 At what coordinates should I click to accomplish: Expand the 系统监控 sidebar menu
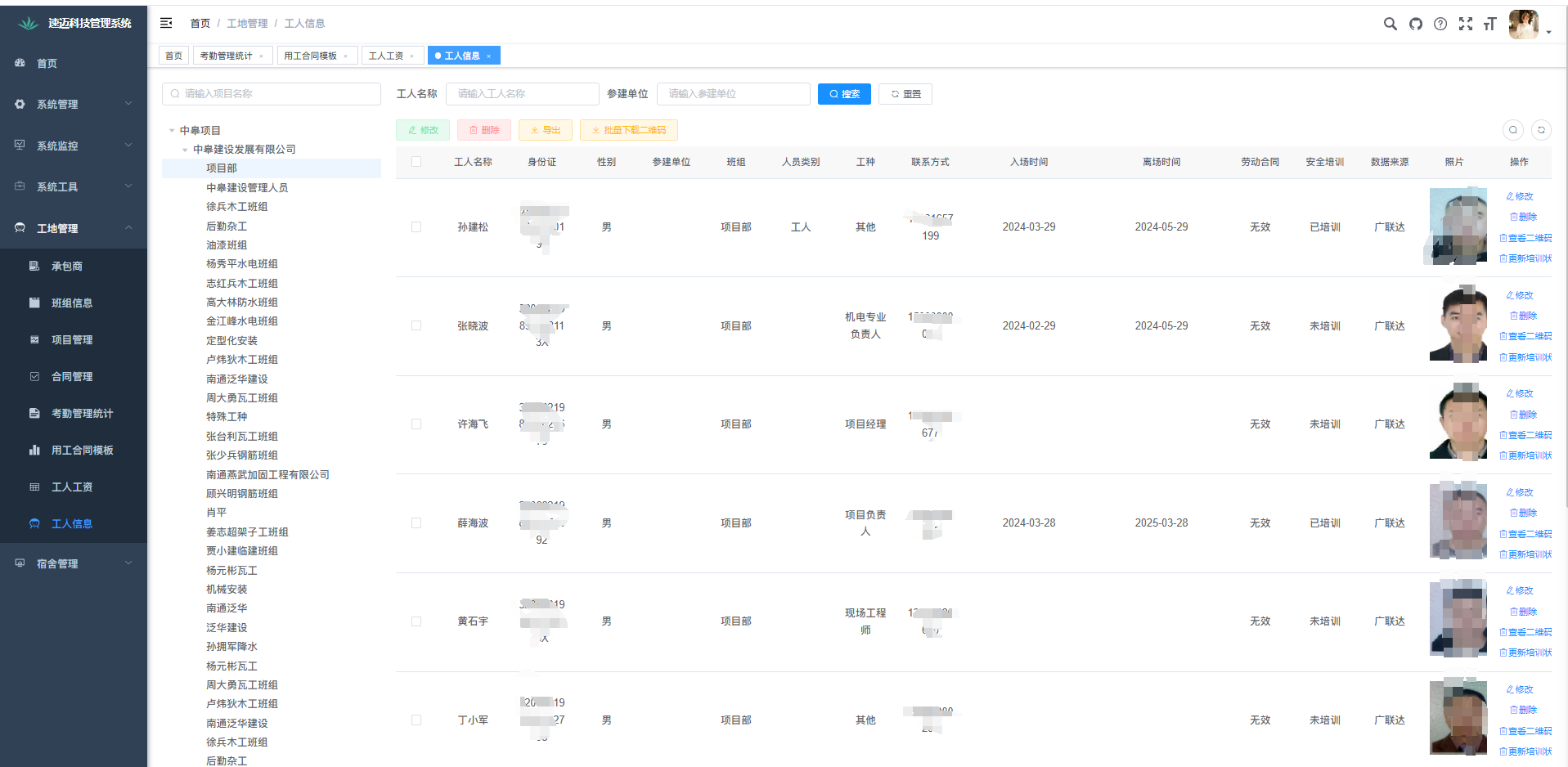tap(74, 146)
